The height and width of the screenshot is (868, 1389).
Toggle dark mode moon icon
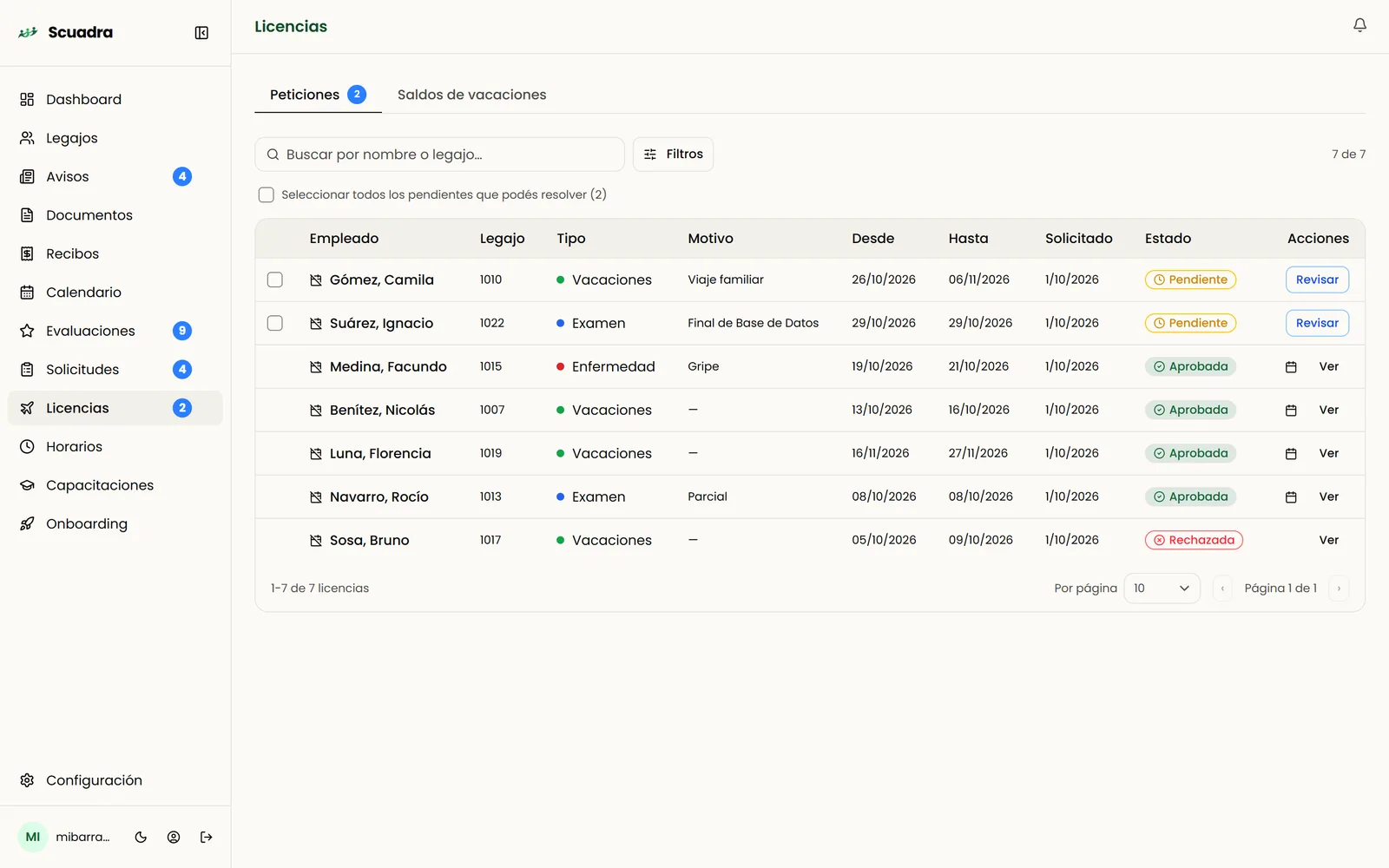[x=141, y=837]
